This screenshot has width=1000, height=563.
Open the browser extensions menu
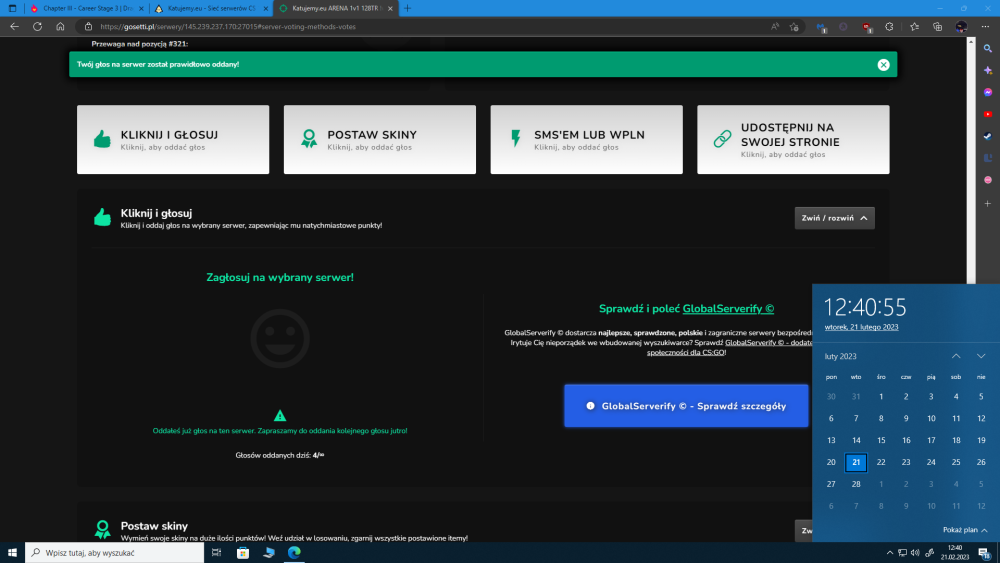[889, 27]
